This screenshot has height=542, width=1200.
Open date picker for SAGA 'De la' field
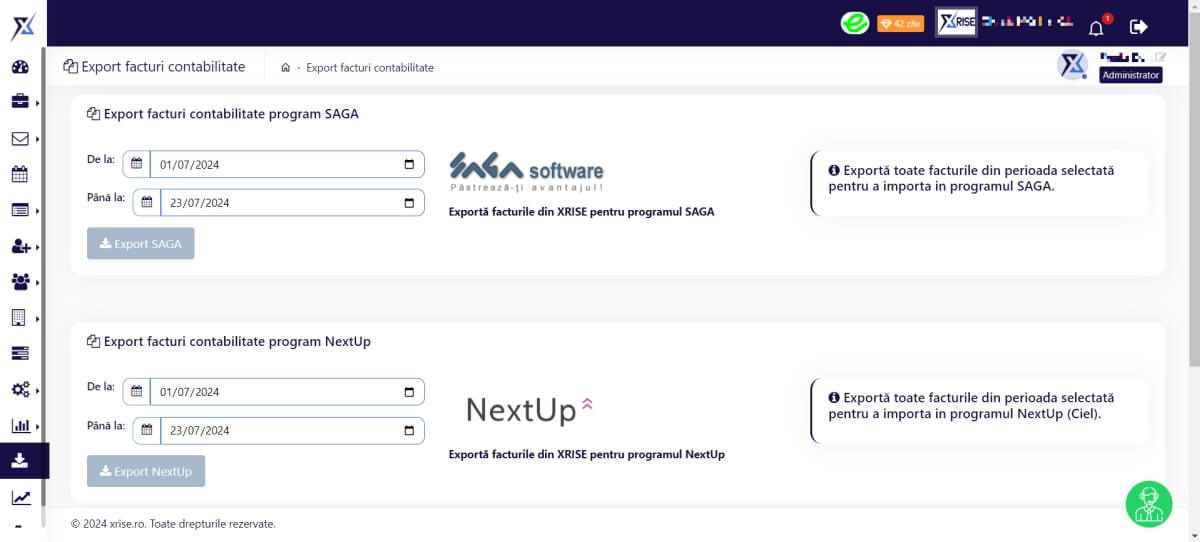pyautogui.click(x=409, y=164)
